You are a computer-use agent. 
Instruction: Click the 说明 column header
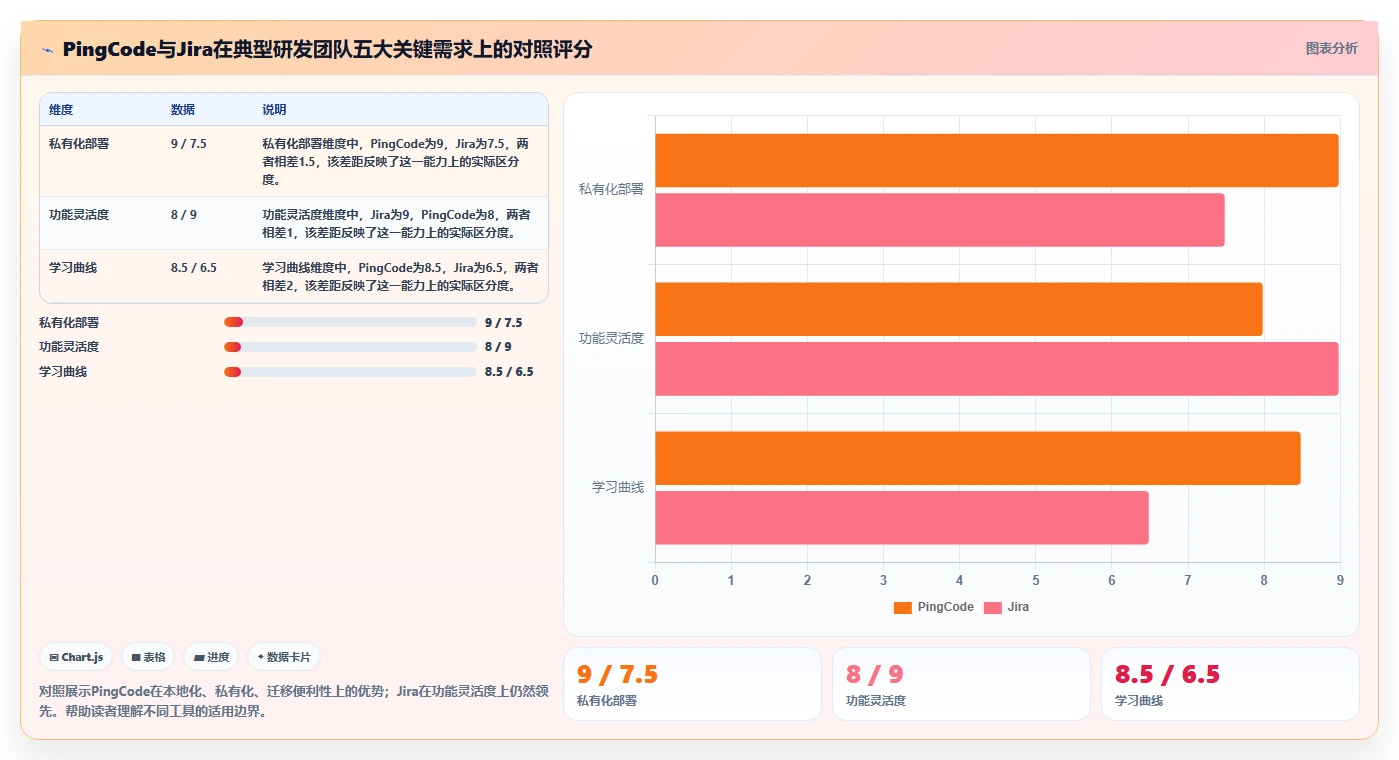(274, 109)
